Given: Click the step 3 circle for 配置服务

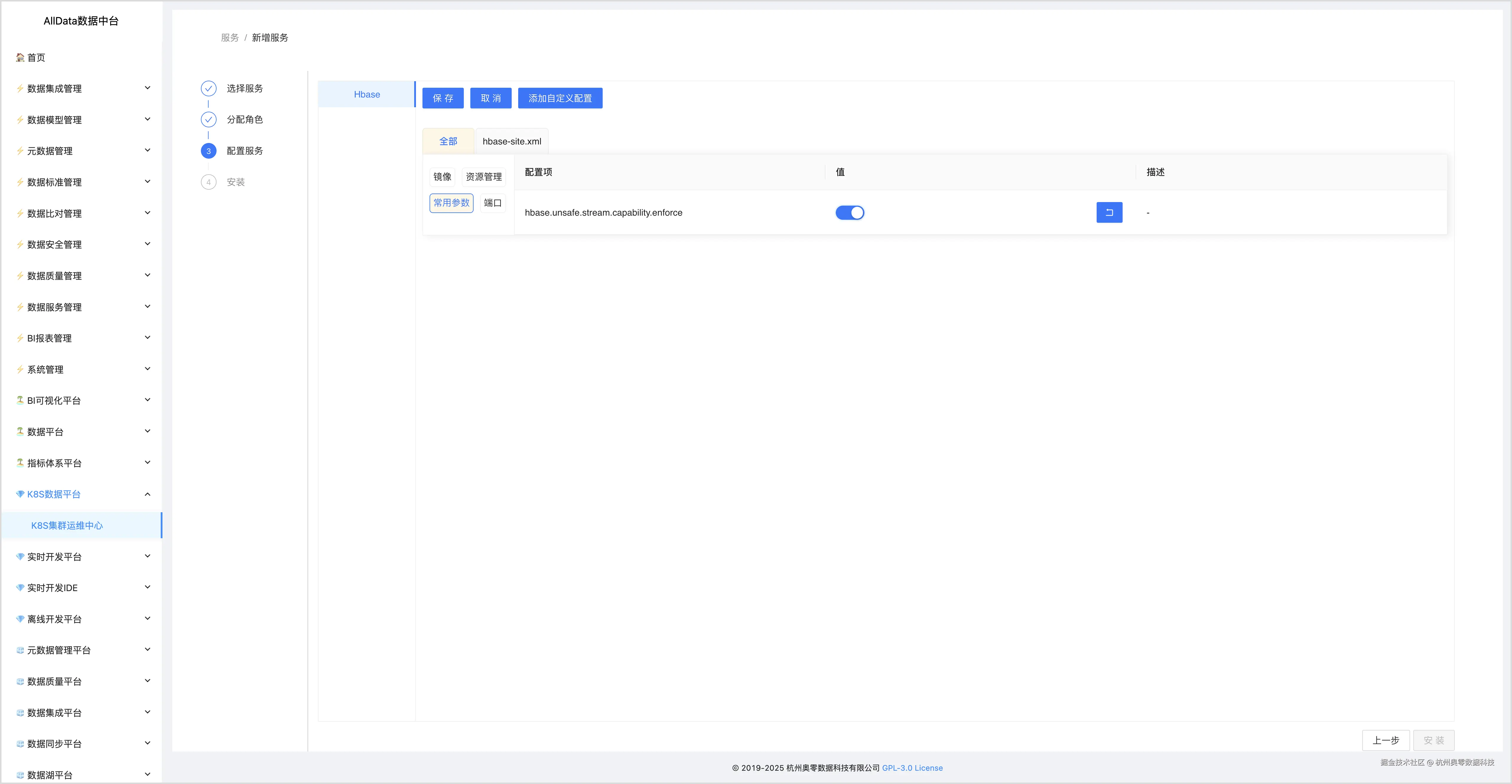Looking at the screenshot, I should tap(208, 151).
